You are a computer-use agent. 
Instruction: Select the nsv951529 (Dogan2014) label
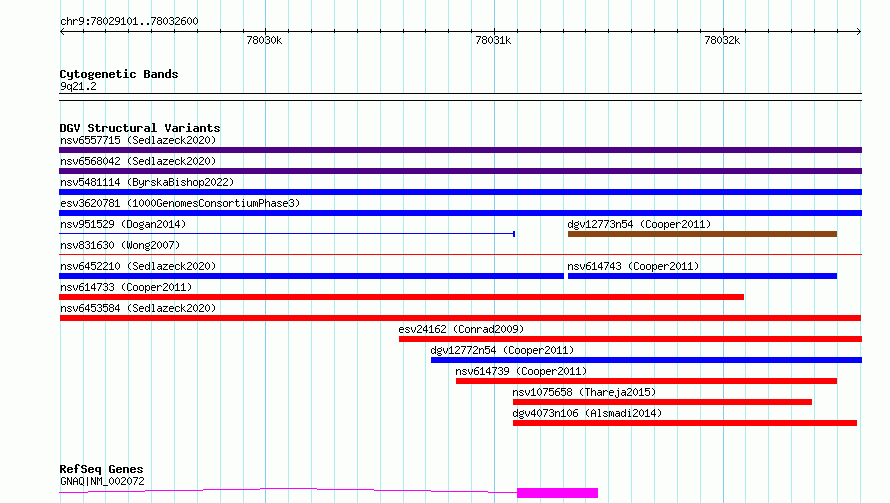(123, 224)
